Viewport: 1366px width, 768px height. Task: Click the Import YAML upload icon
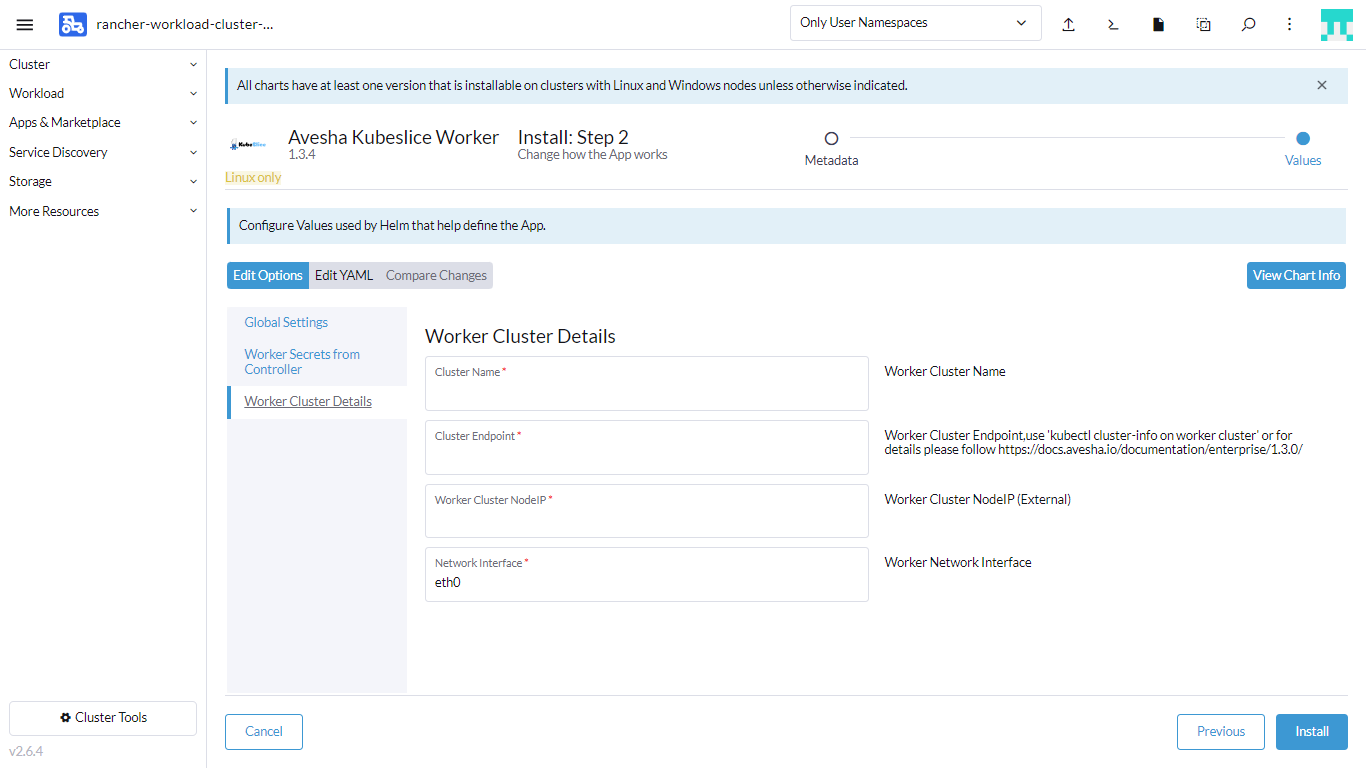click(1068, 25)
